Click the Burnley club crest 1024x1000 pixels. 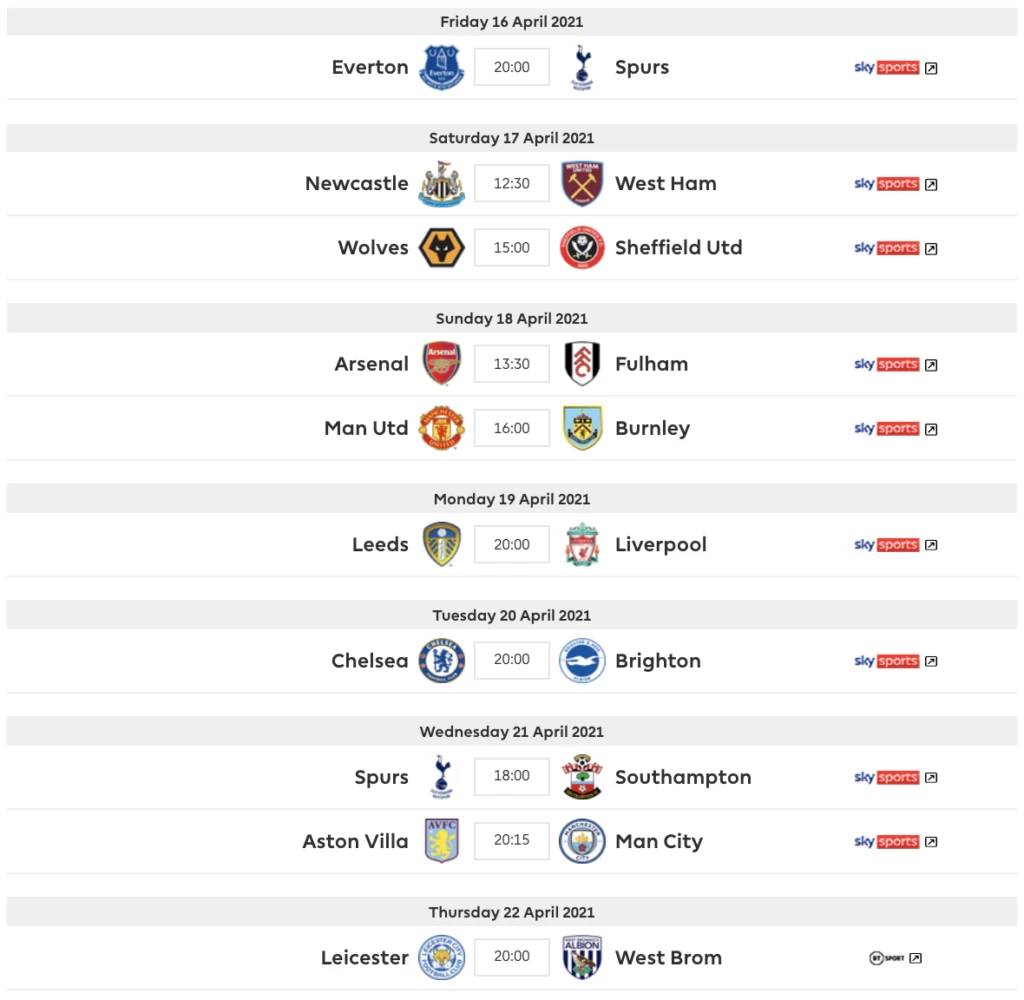coord(582,428)
